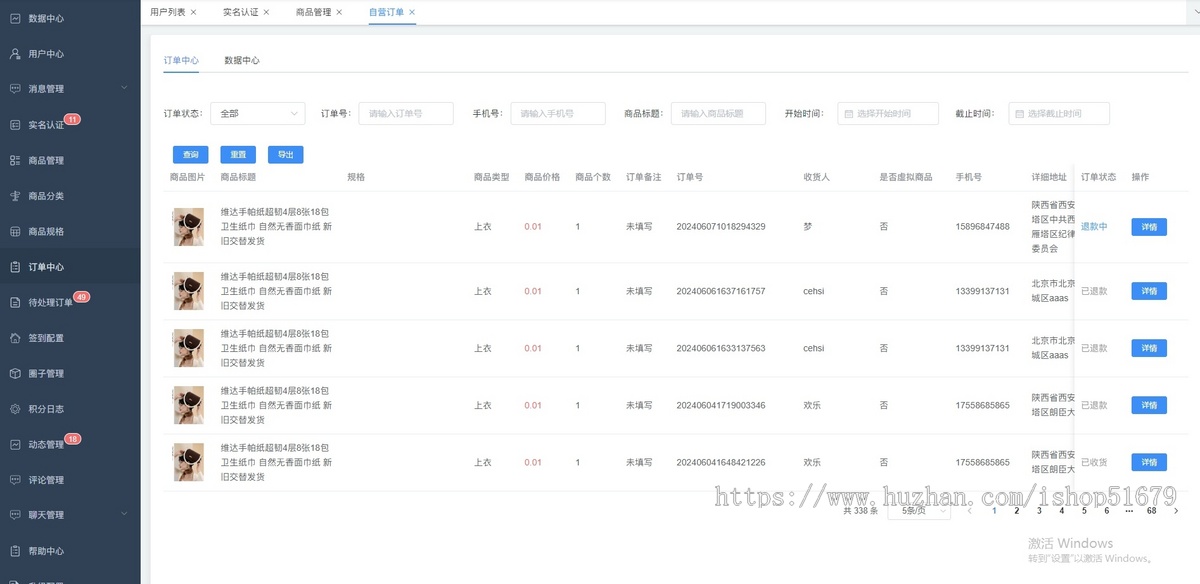Expand the 聊天管理 menu chevron

(x=124, y=514)
